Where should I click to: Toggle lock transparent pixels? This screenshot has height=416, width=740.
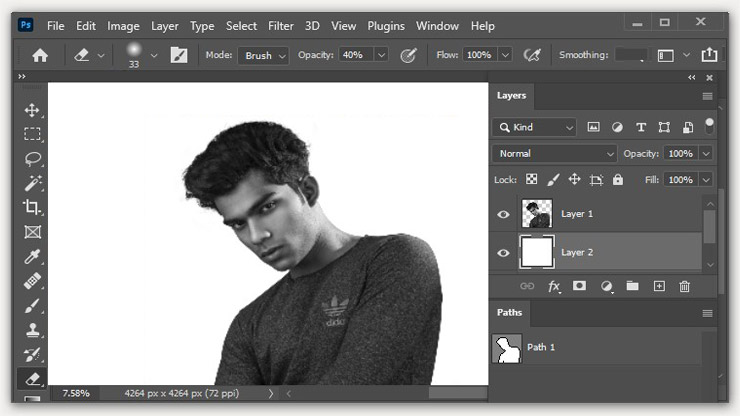click(x=531, y=180)
